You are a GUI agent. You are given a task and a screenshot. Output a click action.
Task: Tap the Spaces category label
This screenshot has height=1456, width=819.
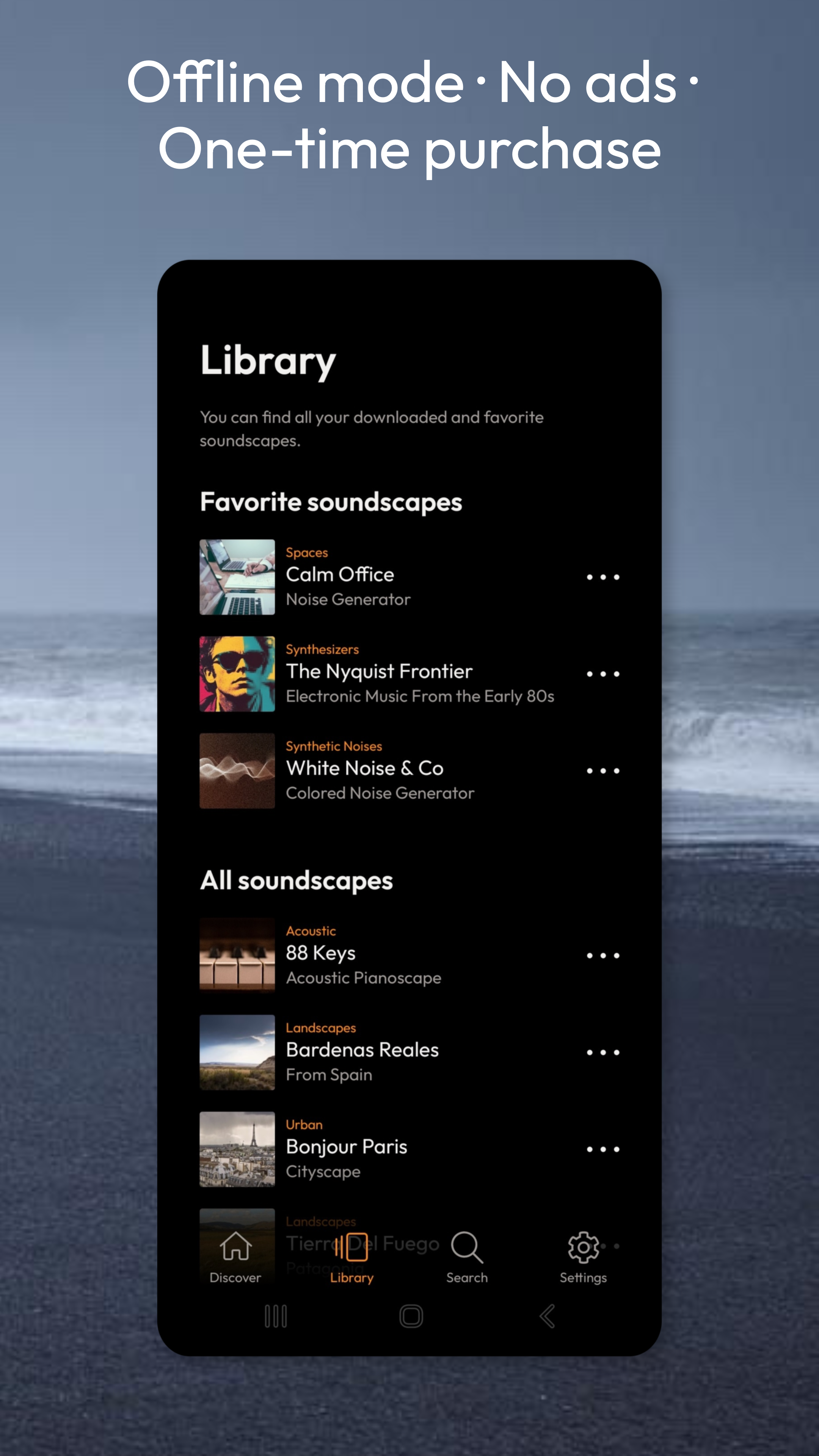306,553
